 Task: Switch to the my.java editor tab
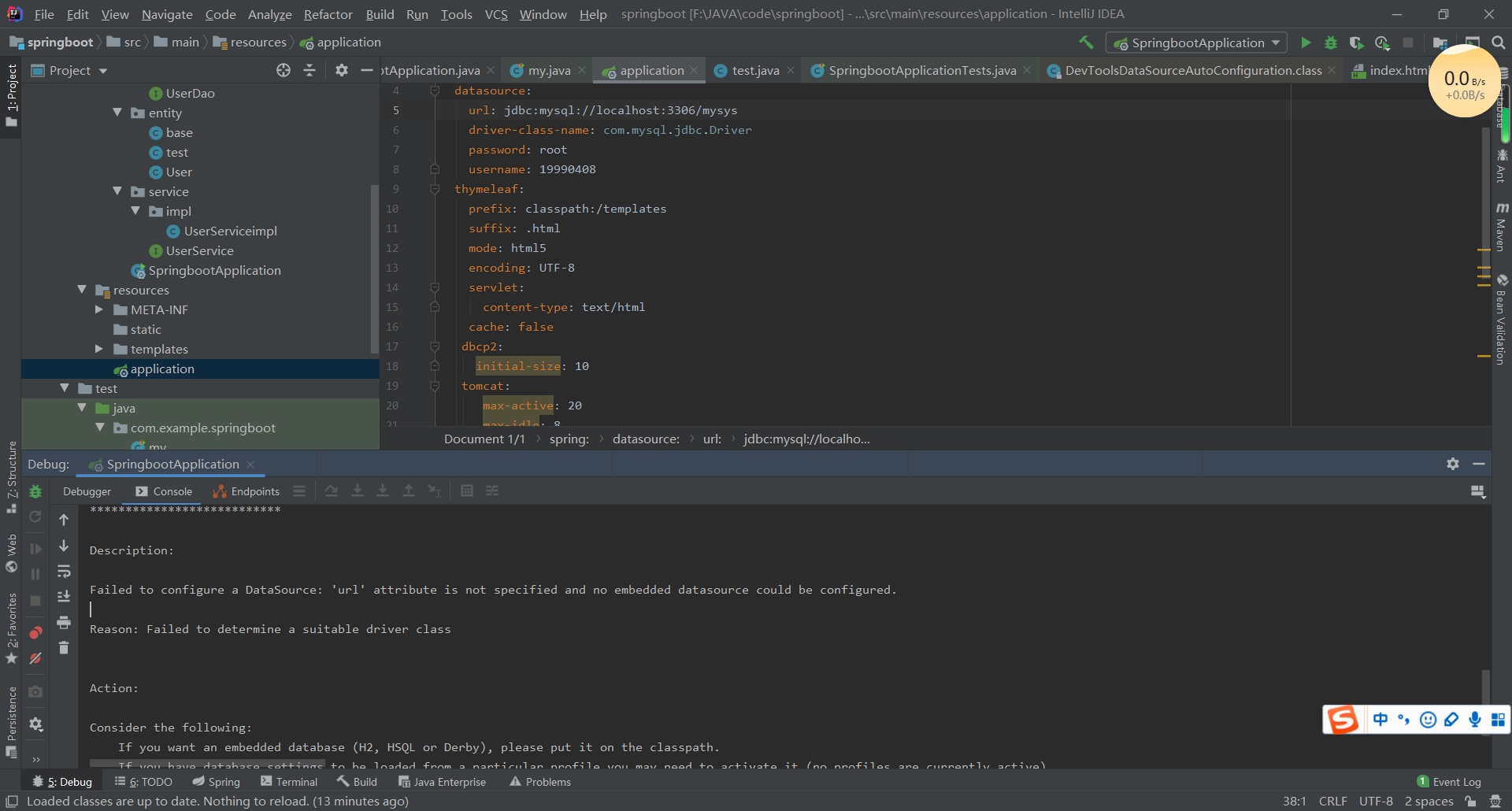coord(549,70)
